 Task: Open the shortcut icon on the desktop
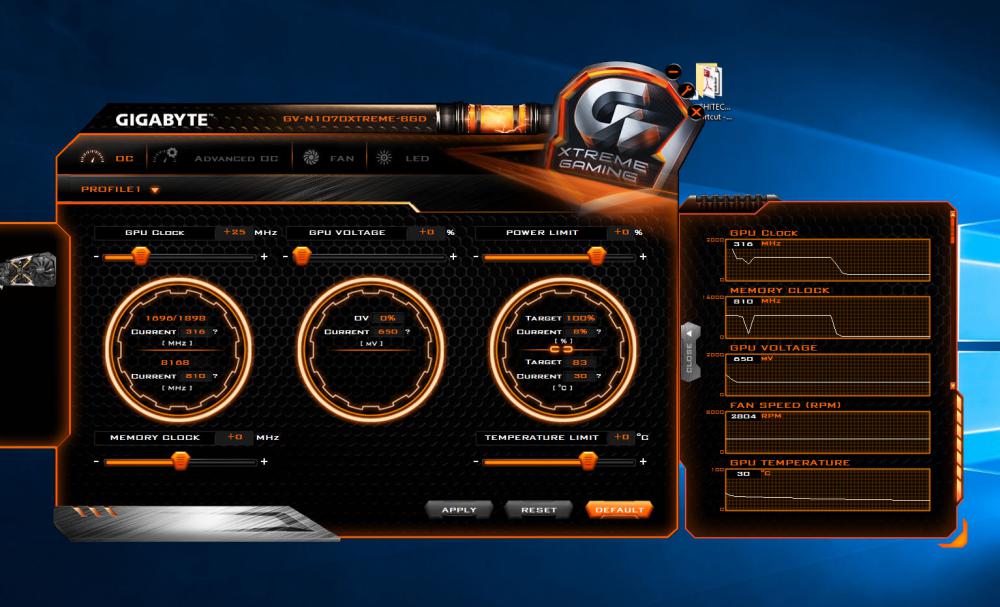[708, 80]
